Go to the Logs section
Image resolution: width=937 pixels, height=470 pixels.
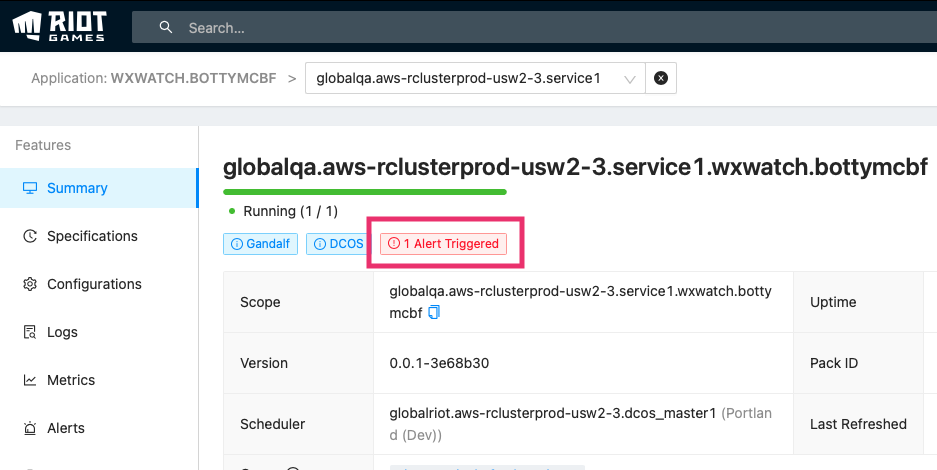pyautogui.click(x=62, y=332)
